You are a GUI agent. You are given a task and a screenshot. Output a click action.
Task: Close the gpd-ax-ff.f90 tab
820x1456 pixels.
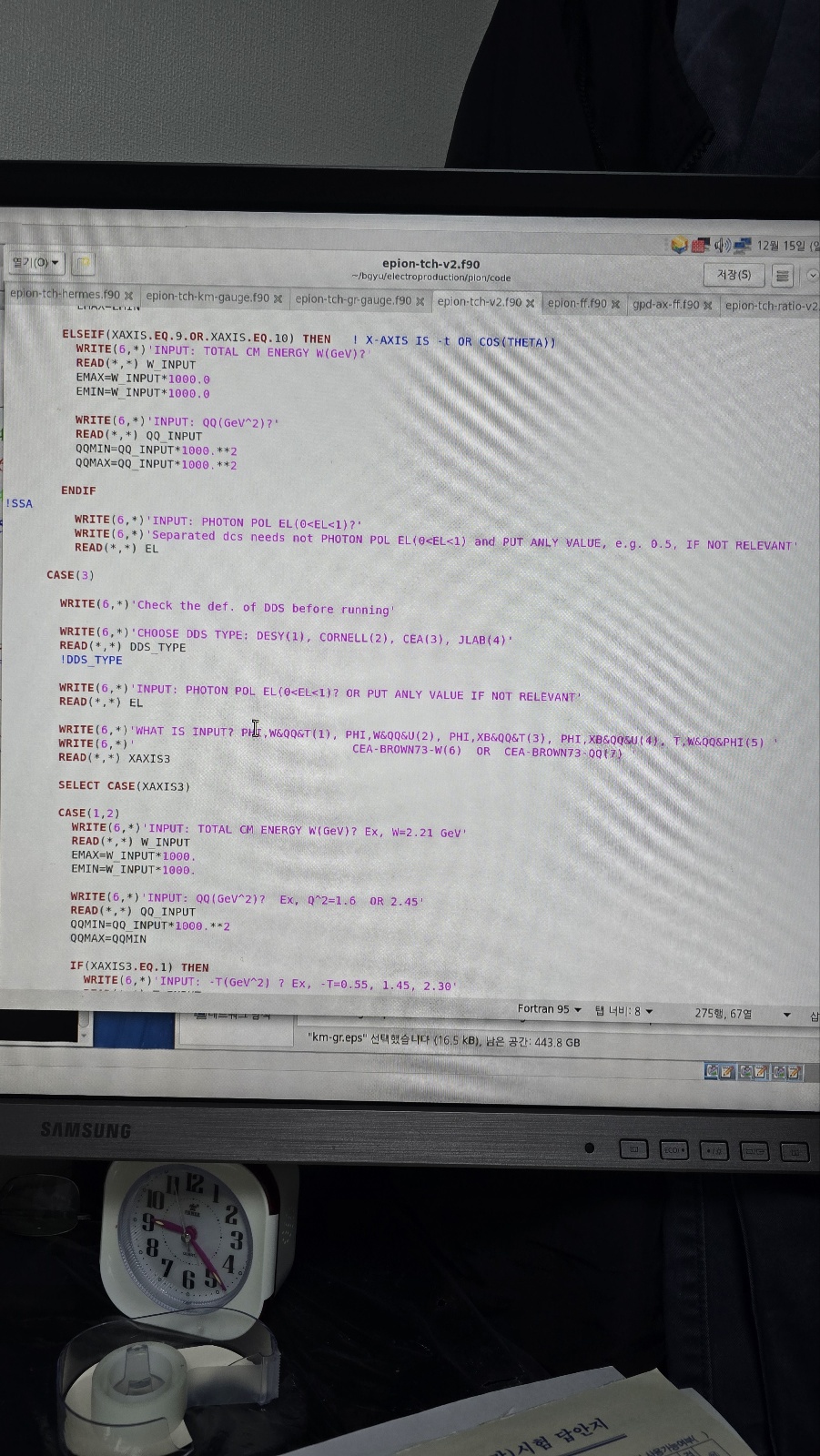707,305
